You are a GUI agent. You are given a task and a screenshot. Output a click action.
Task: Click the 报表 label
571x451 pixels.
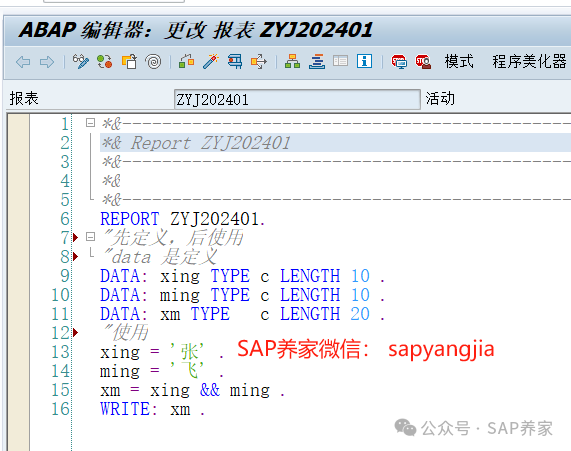24,99
